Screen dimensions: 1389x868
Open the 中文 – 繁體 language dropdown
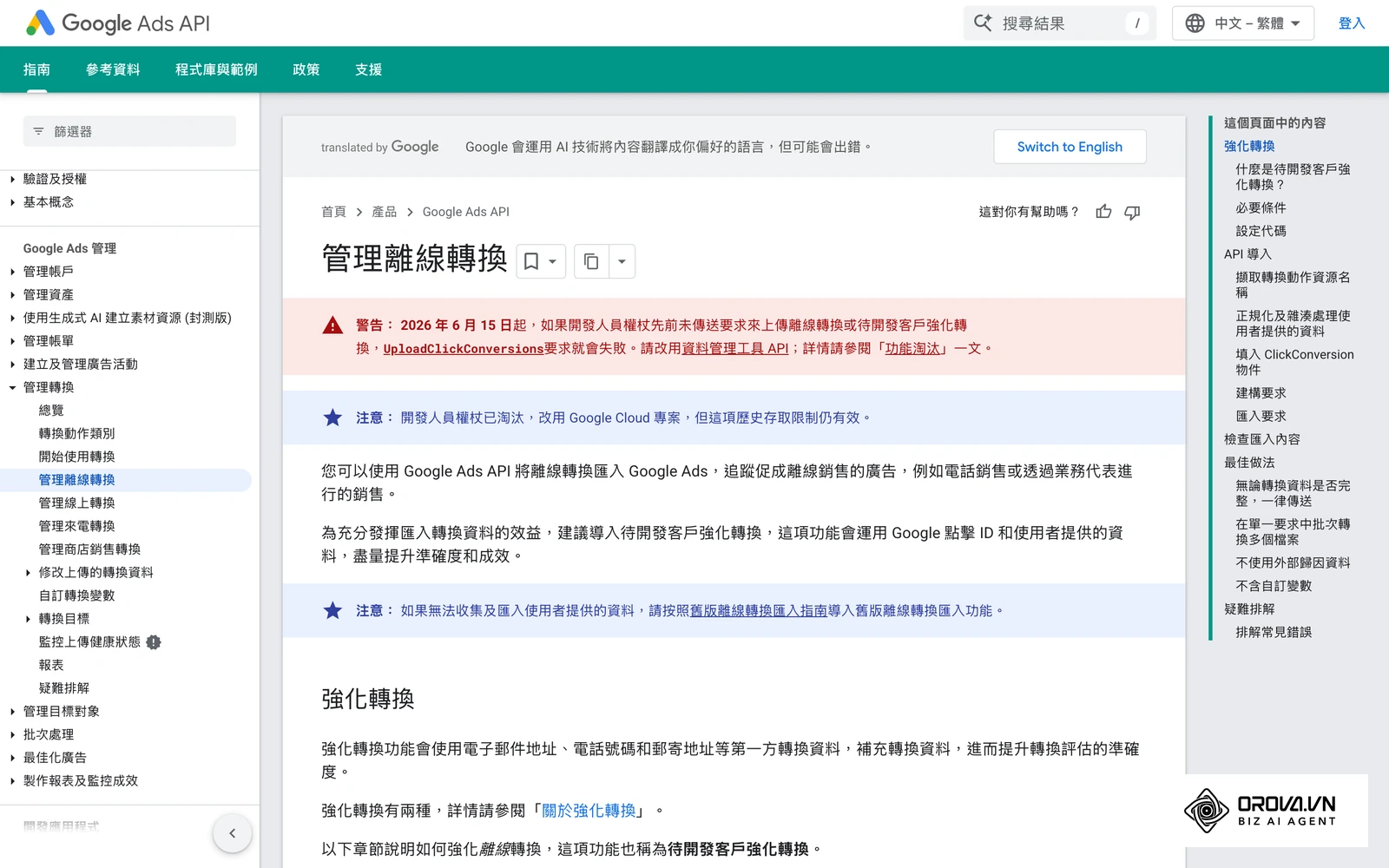[x=1243, y=23]
